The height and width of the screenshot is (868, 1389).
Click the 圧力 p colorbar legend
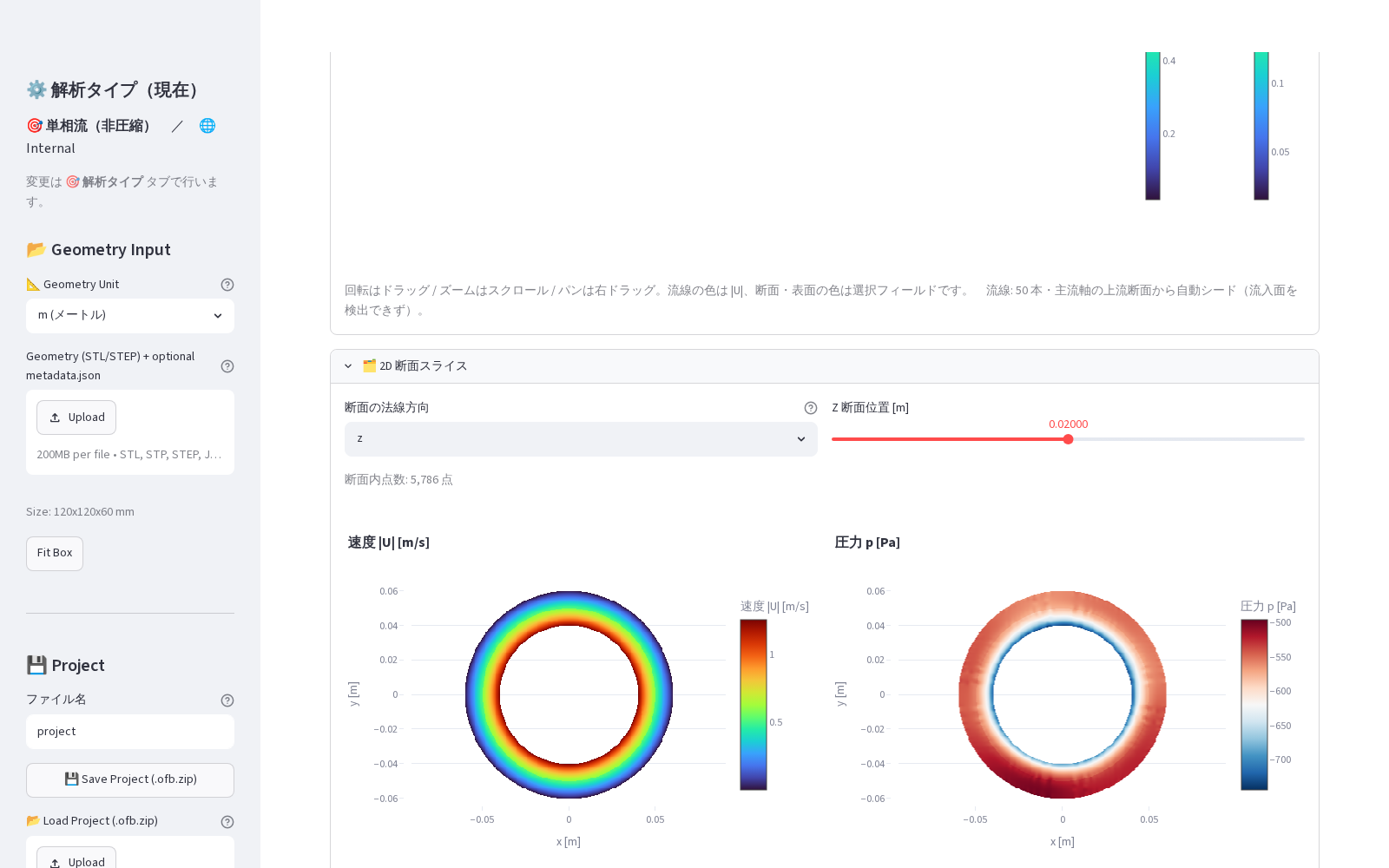(x=1254, y=705)
